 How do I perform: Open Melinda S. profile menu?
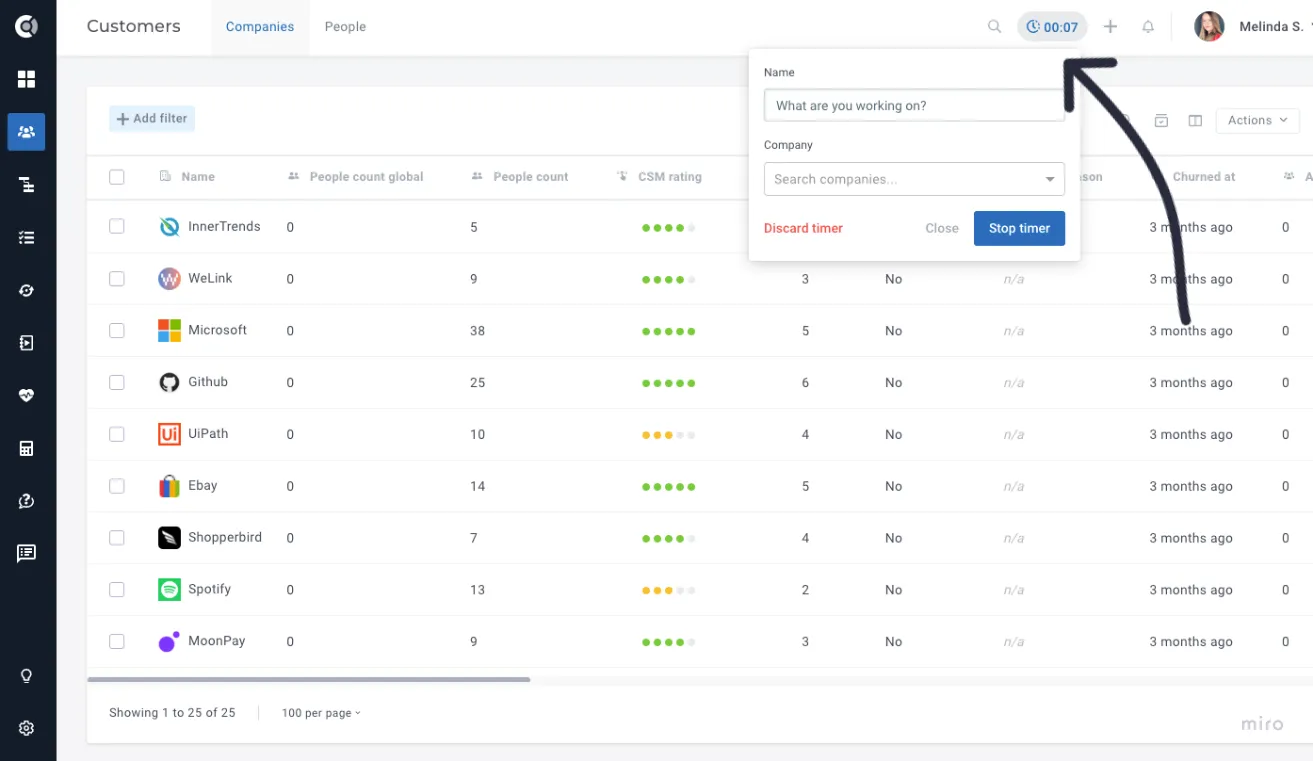click(1254, 27)
